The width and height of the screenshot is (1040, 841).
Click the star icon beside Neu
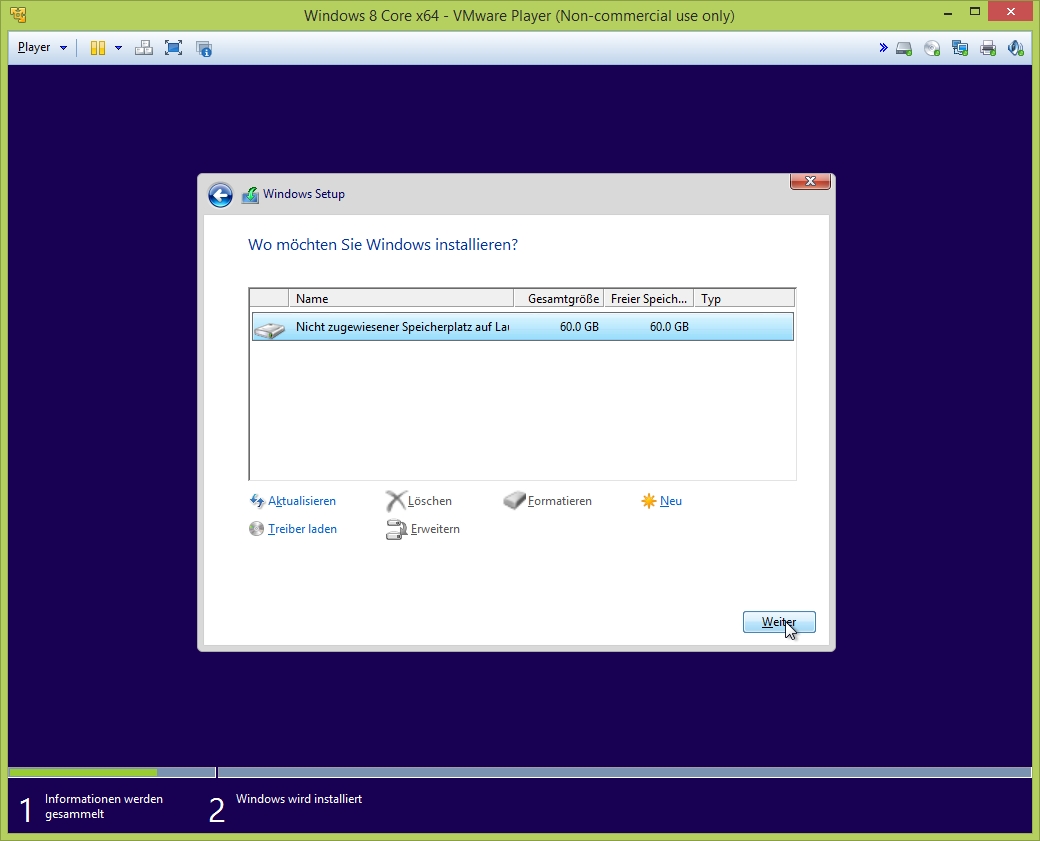click(x=649, y=501)
